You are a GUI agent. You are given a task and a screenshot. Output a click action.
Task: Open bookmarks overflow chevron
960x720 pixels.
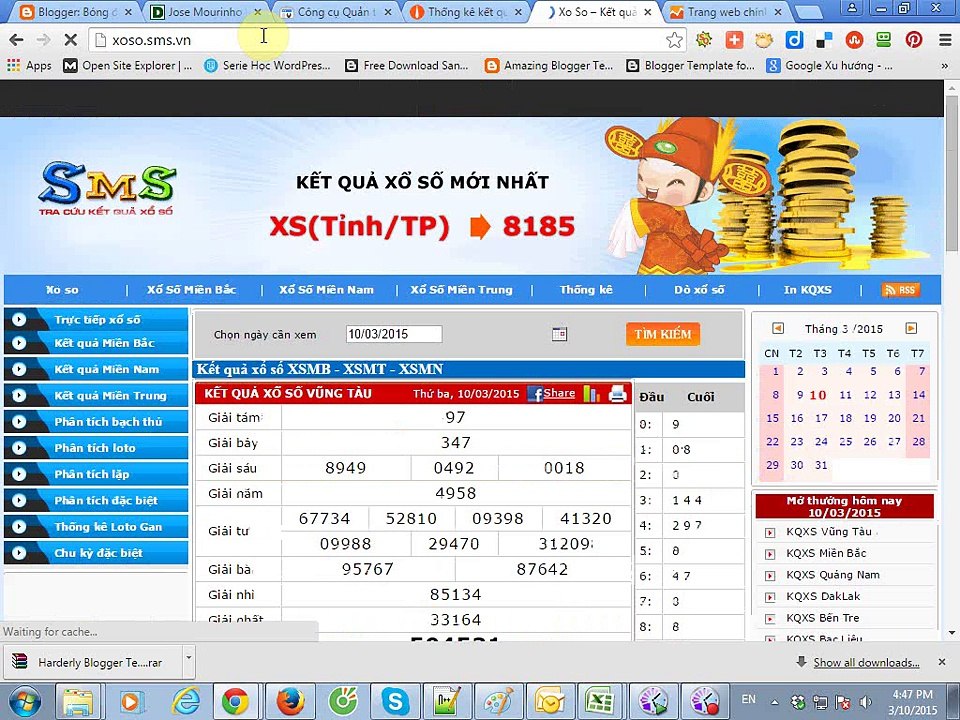(x=945, y=66)
